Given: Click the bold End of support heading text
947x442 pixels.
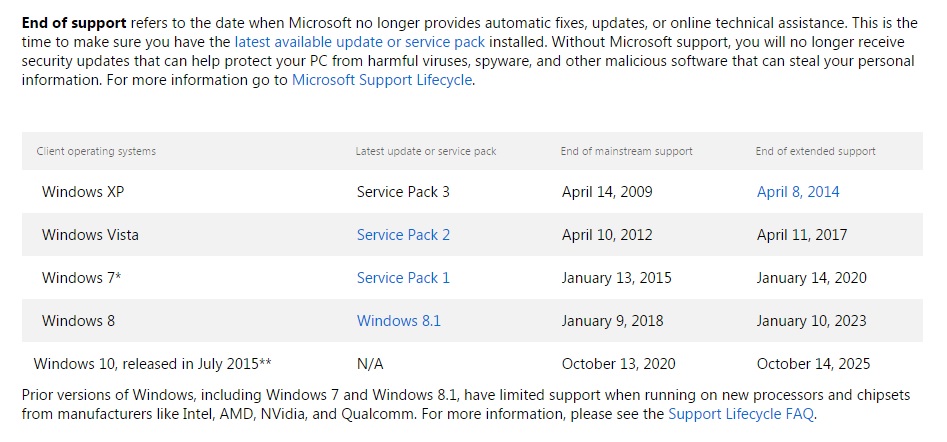Looking at the screenshot, I should pyautogui.click(x=74, y=24).
